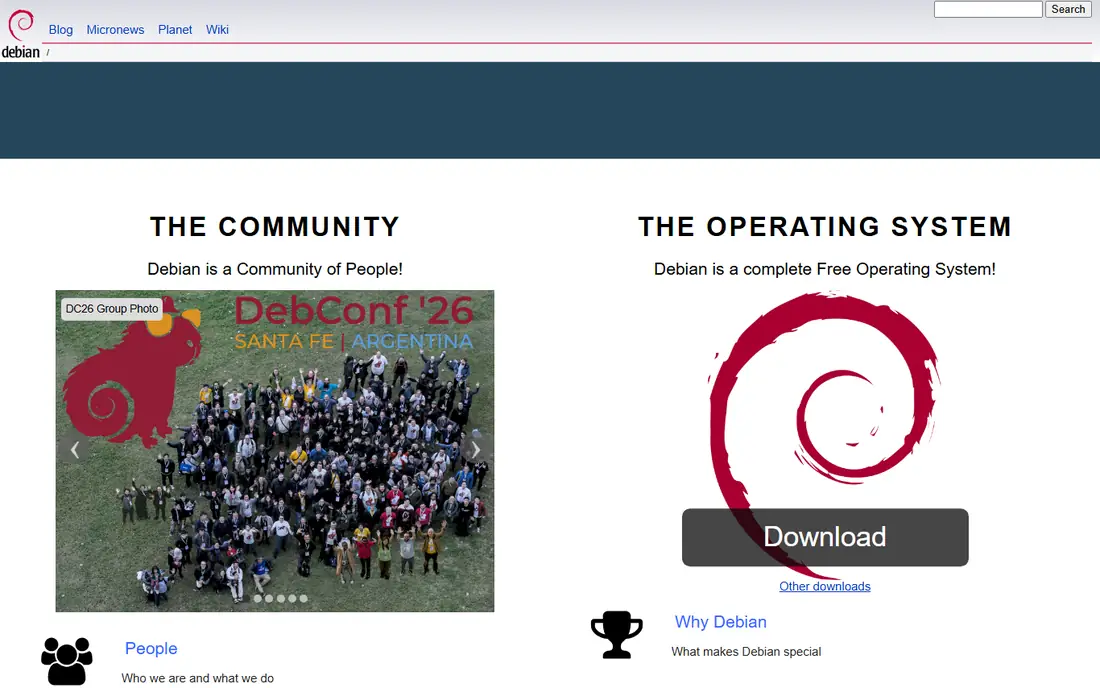
Task: Click the big Download button
Action: pyautogui.click(x=825, y=537)
